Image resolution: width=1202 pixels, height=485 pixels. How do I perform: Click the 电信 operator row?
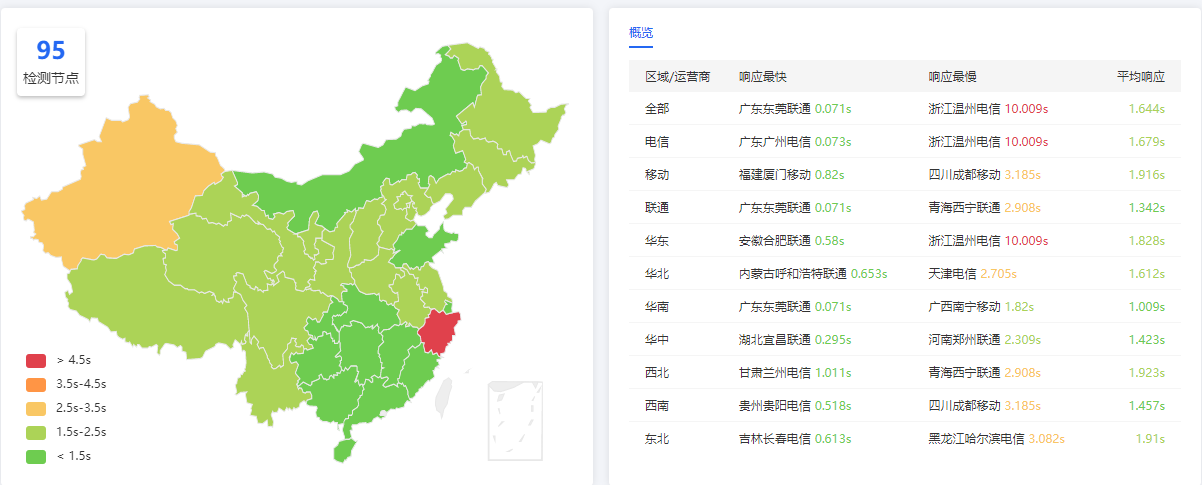(x=657, y=141)
